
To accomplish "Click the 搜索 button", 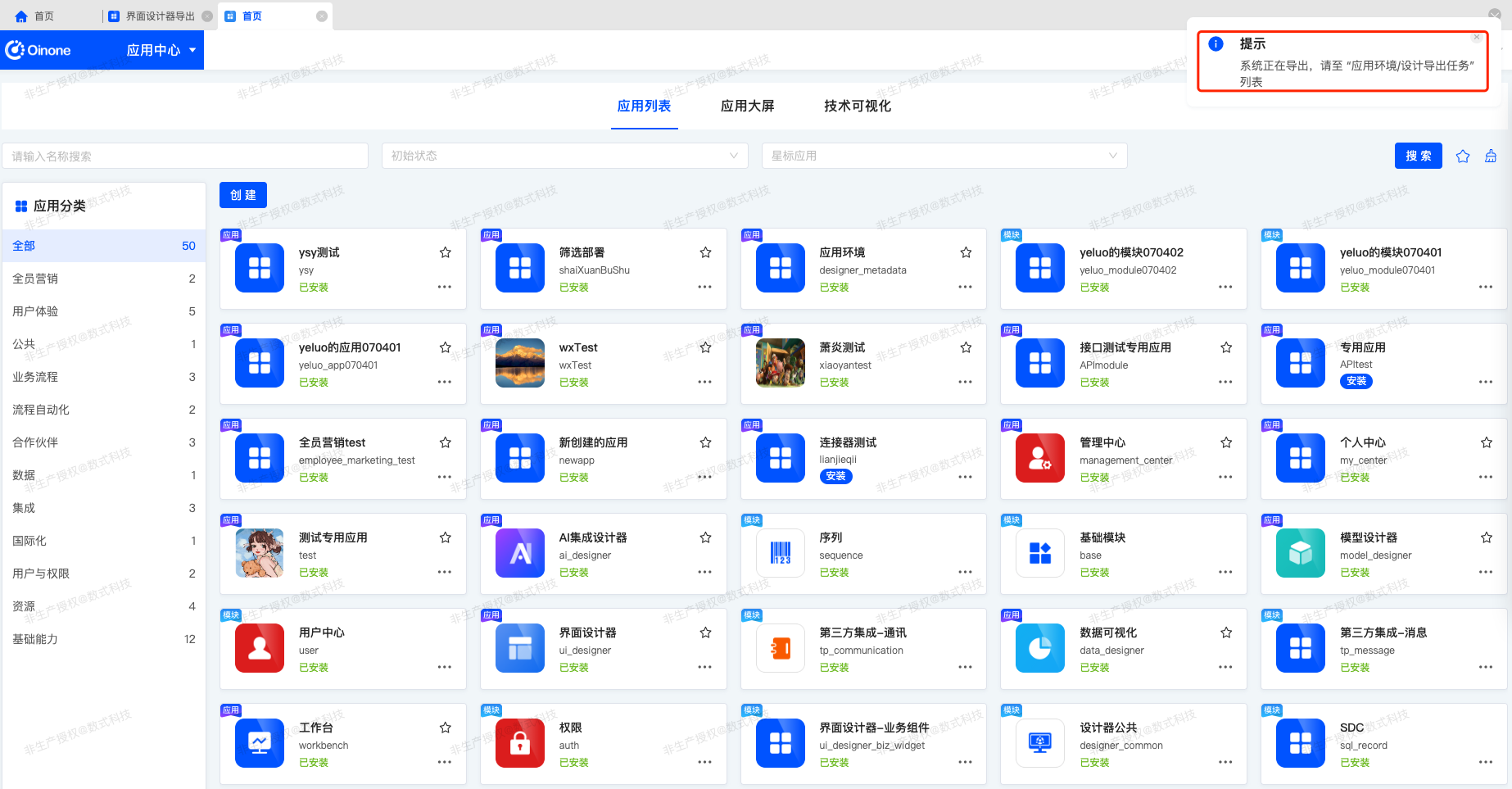I will [1419, 156].
